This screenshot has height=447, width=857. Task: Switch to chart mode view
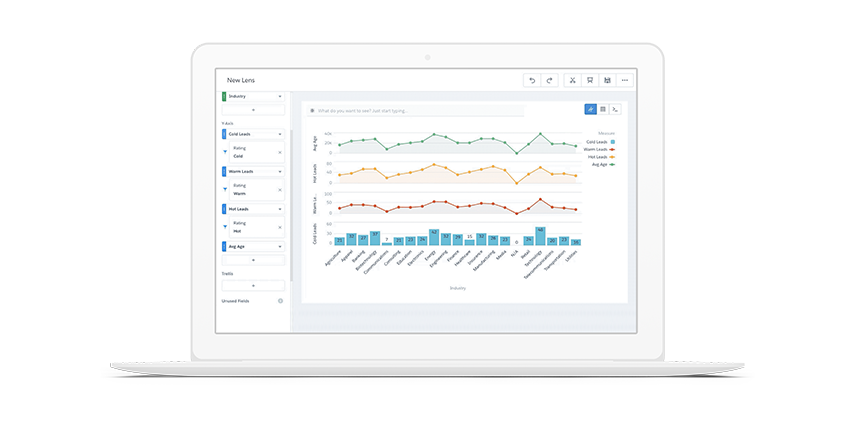coord(590,109)
